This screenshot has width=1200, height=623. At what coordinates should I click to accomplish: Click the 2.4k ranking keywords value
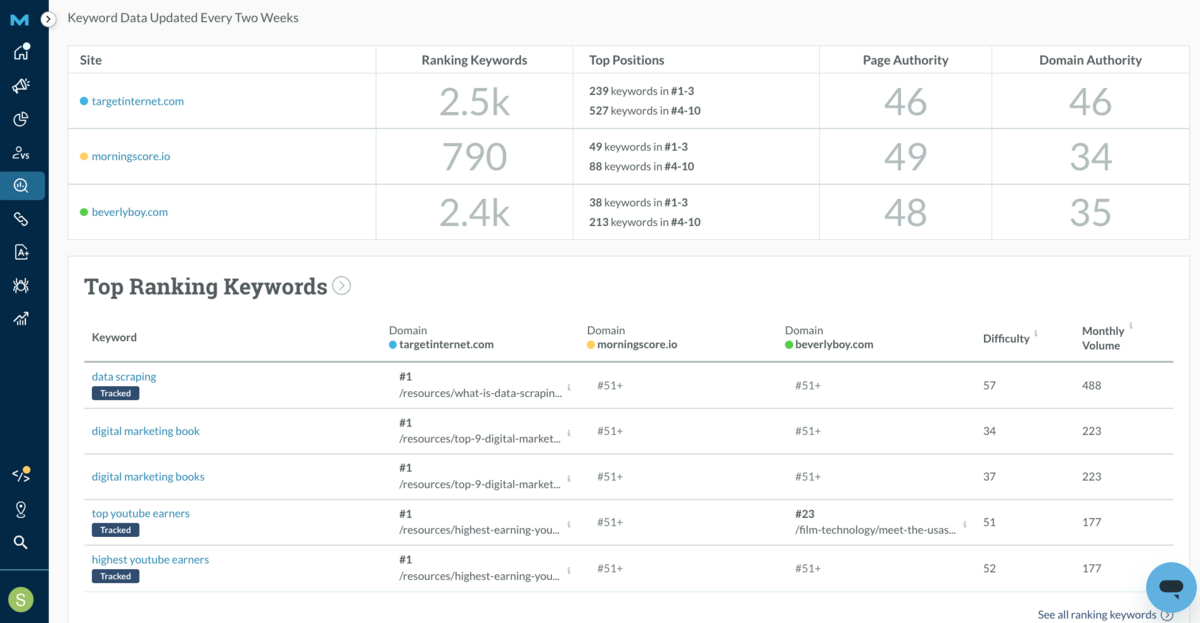click(x=474, y=212)
